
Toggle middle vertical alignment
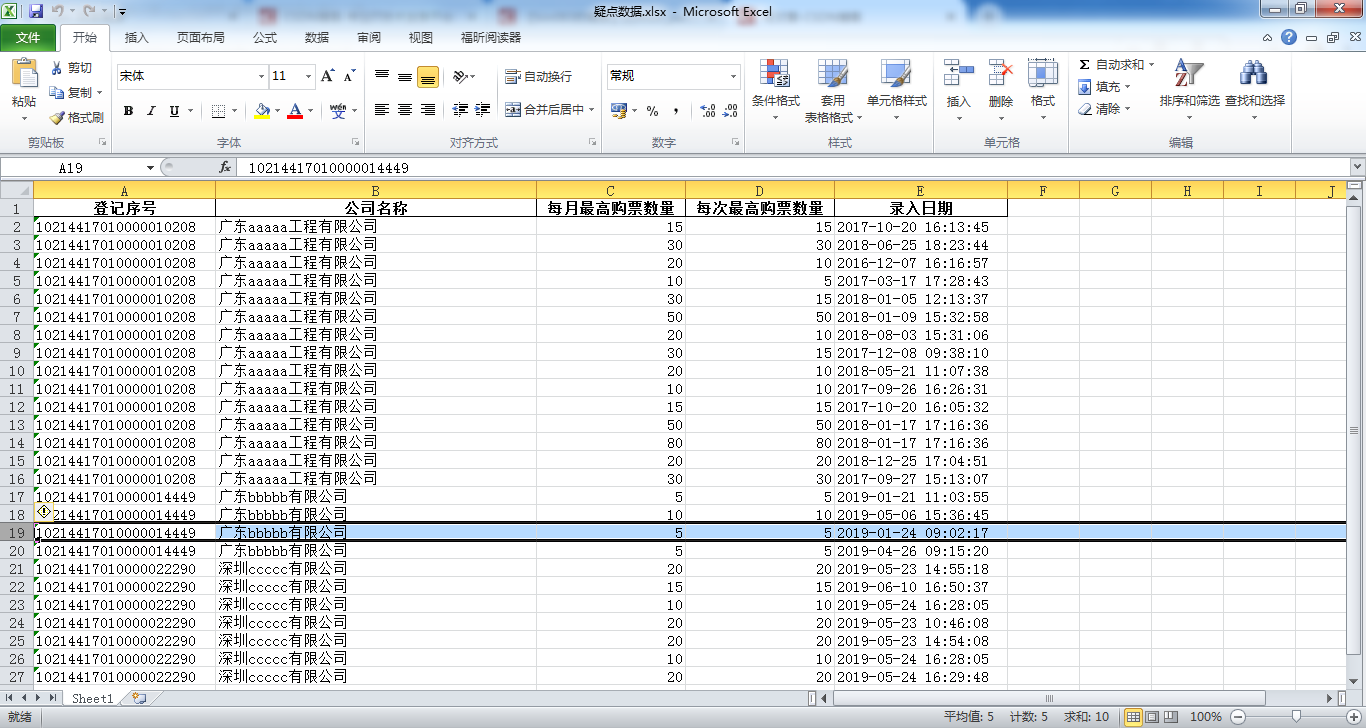[x=405, y=76]
